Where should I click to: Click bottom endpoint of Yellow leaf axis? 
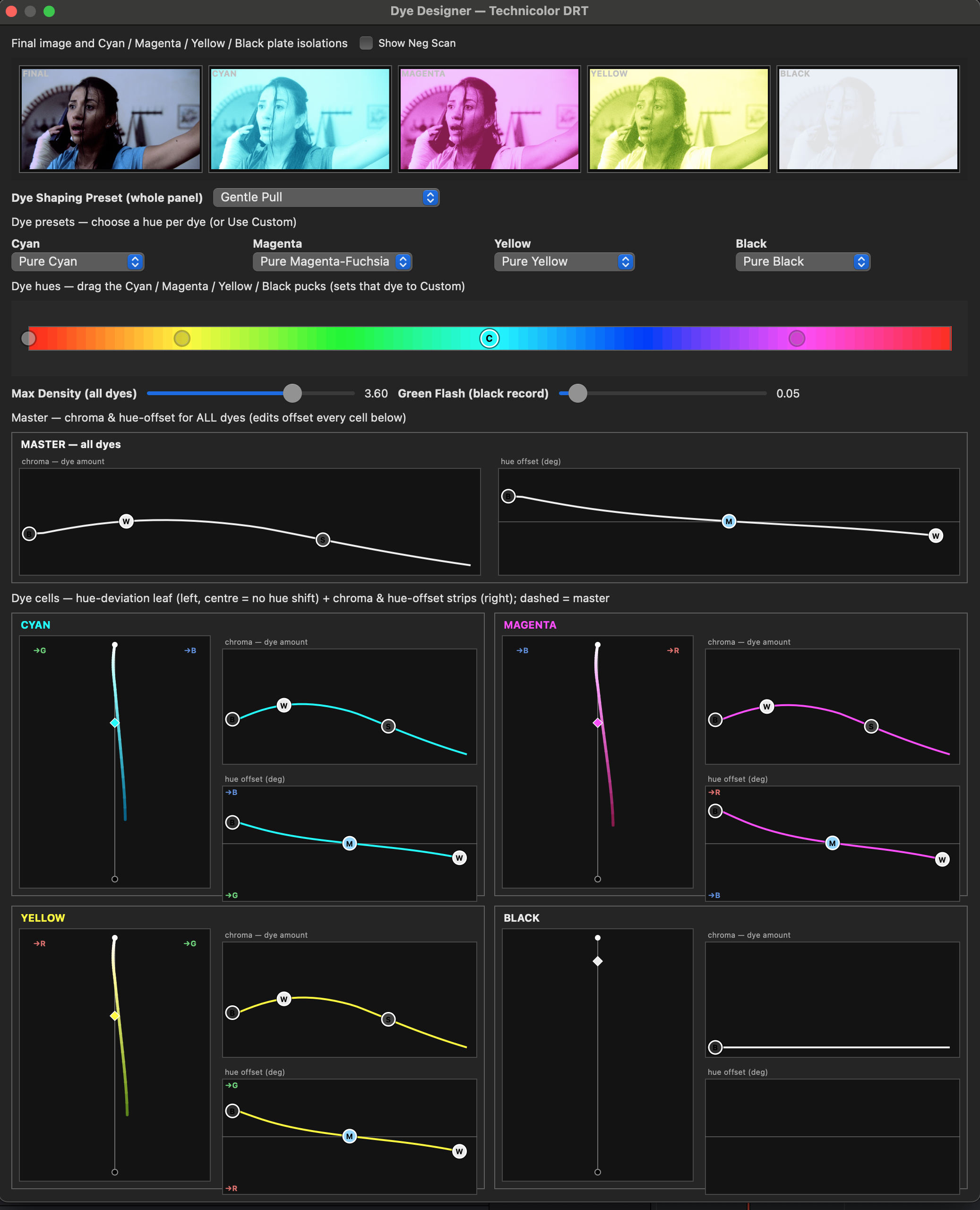[115, 1172]
